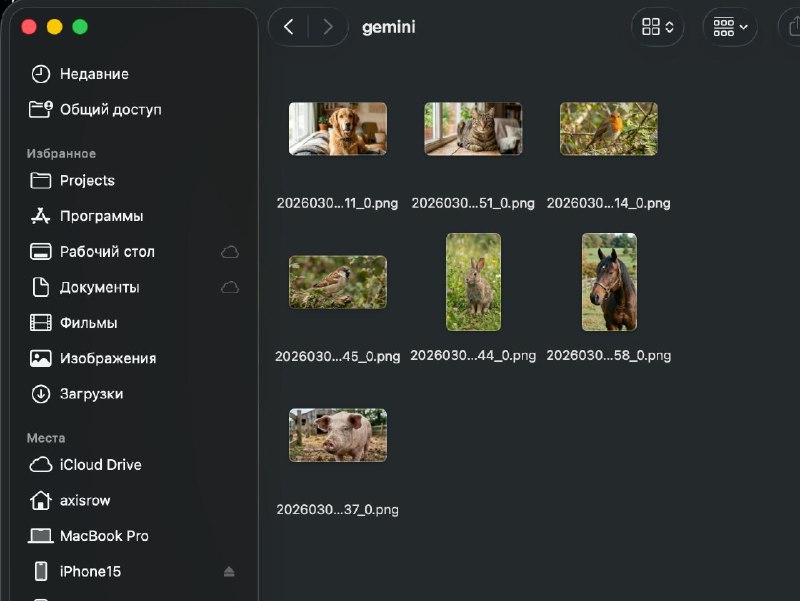Screen dimensions: 800x601
Task: Select Общий доступ sidebar folder
Action: tap(110, 110)
